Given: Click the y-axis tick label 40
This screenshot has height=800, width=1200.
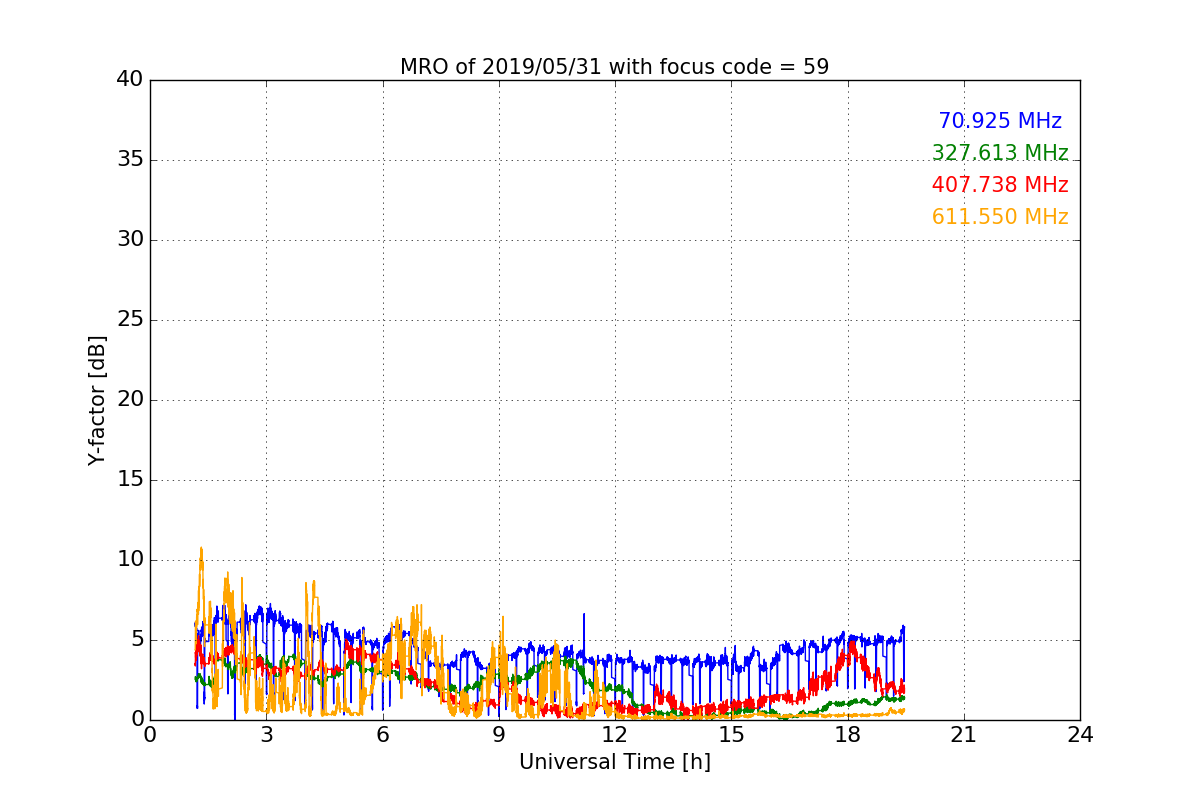Looking at the screenshot, I should coord(130,80).
